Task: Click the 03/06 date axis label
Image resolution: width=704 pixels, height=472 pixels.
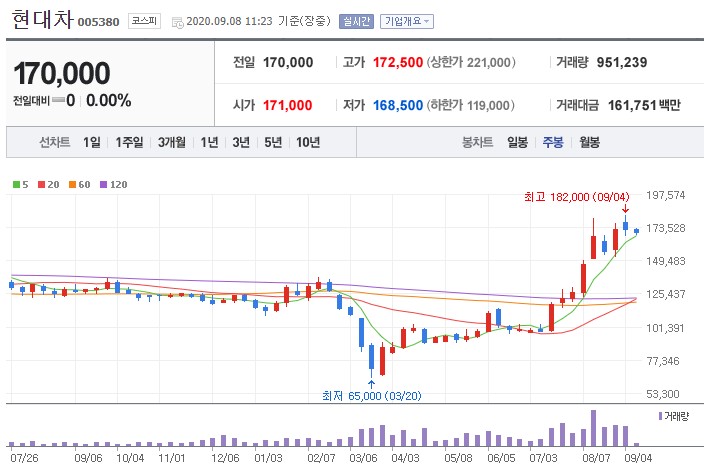Action: tap(363, 458)
